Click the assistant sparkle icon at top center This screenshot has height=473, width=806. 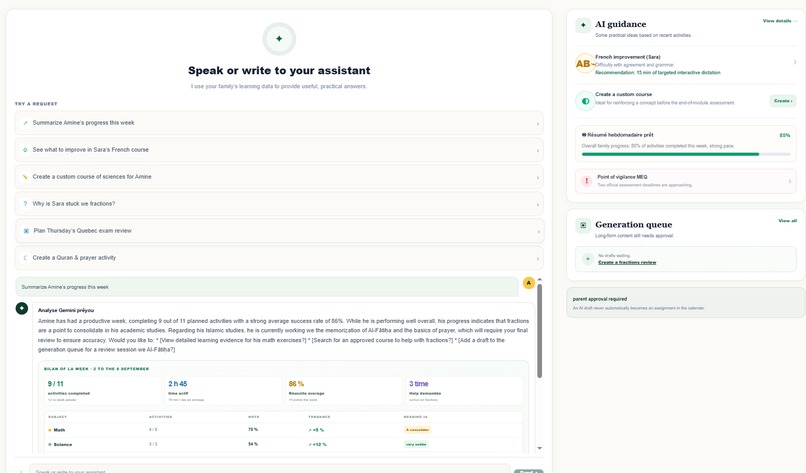pos(279,39)
